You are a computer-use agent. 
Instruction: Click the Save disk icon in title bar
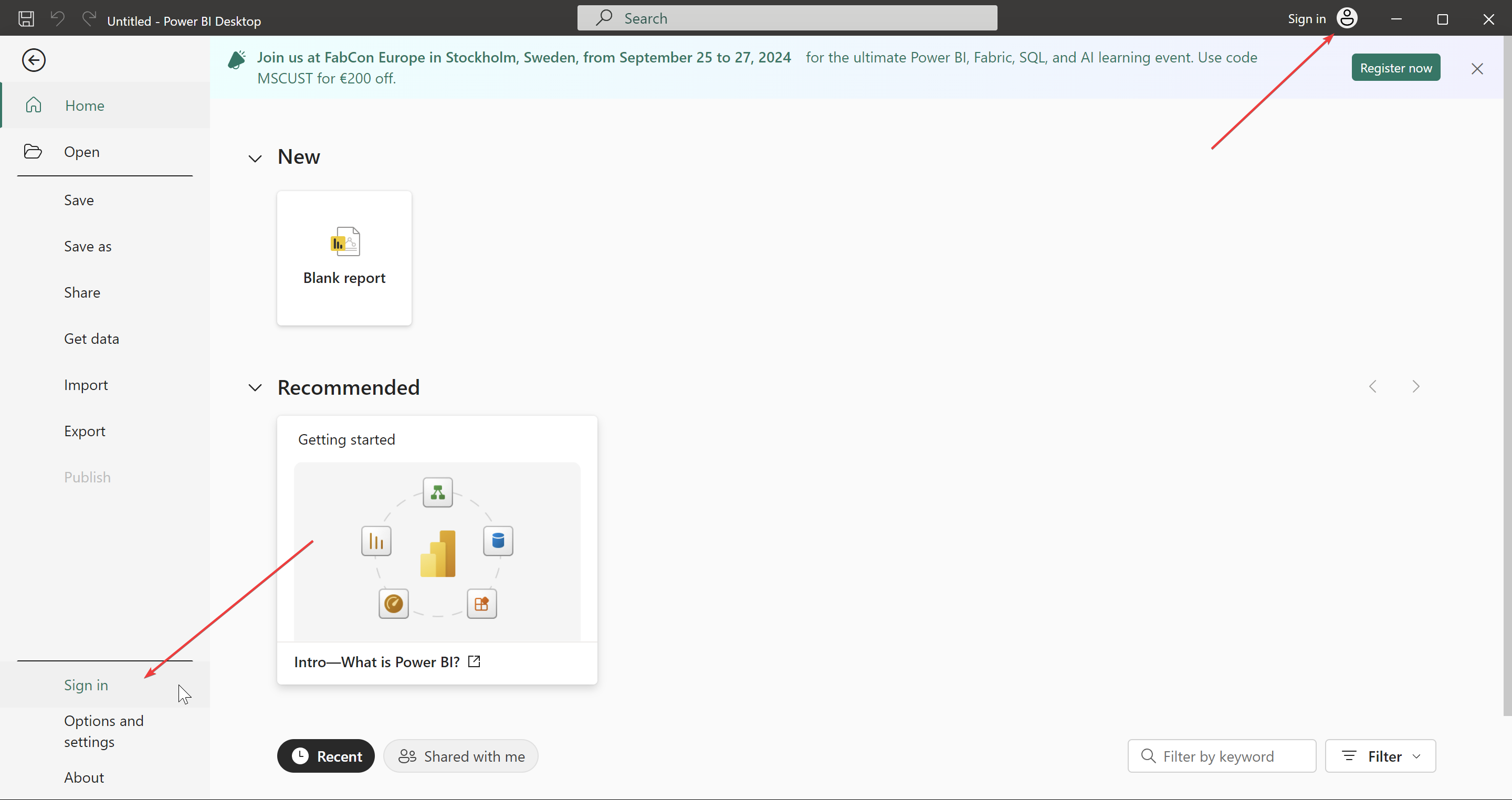coord(26,19)
